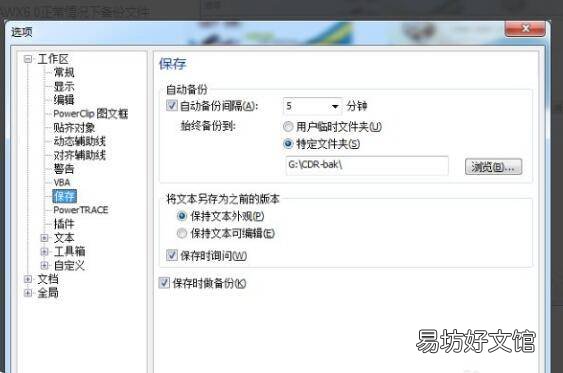Select 常规 in the options tree
The height and width of the screenshot is (373, 563).
click(x=64, y=73)
